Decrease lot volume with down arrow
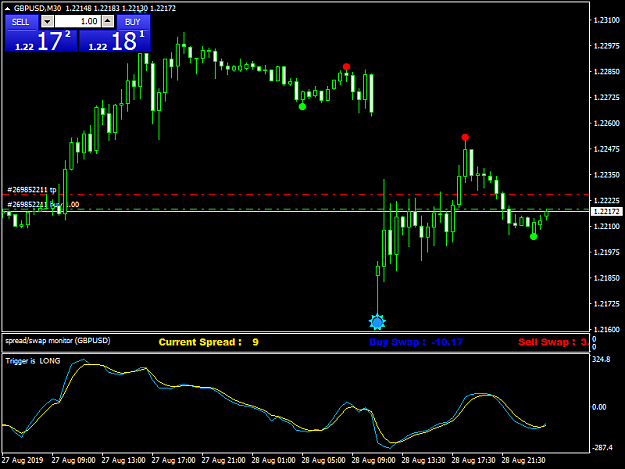 coord(47,22)
